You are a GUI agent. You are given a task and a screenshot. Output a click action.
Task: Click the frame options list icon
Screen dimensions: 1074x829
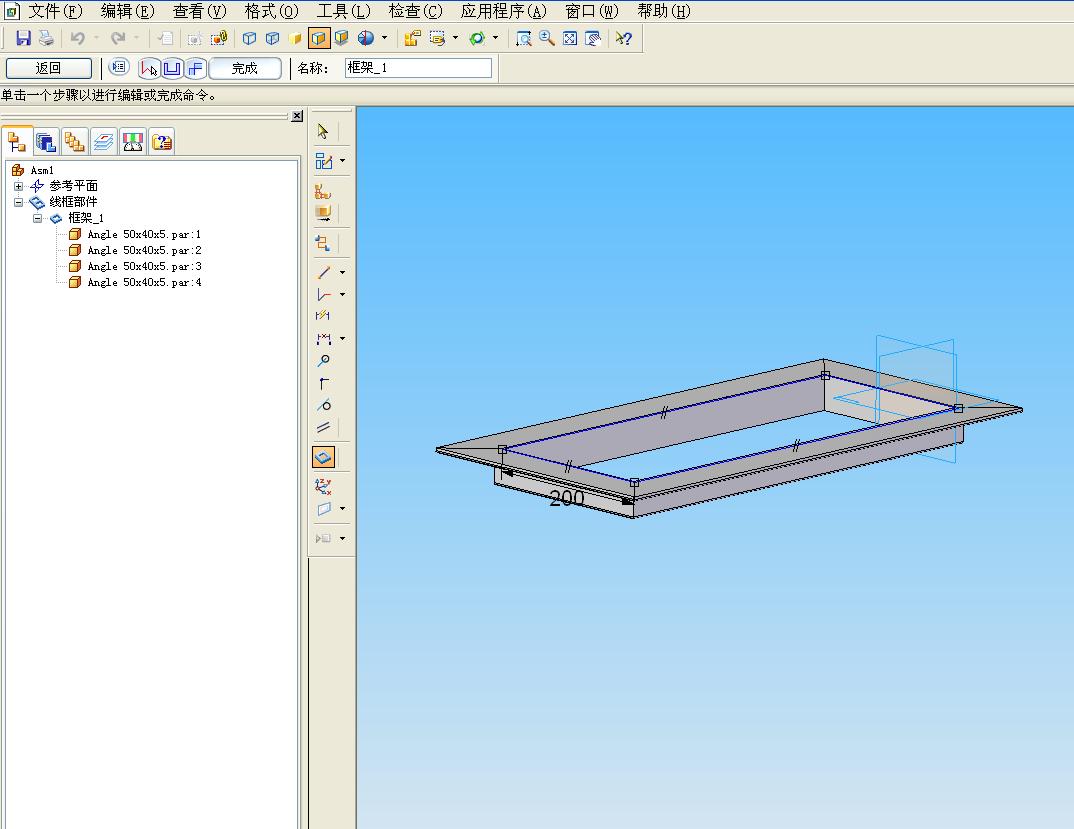click(x=119, y=67)
